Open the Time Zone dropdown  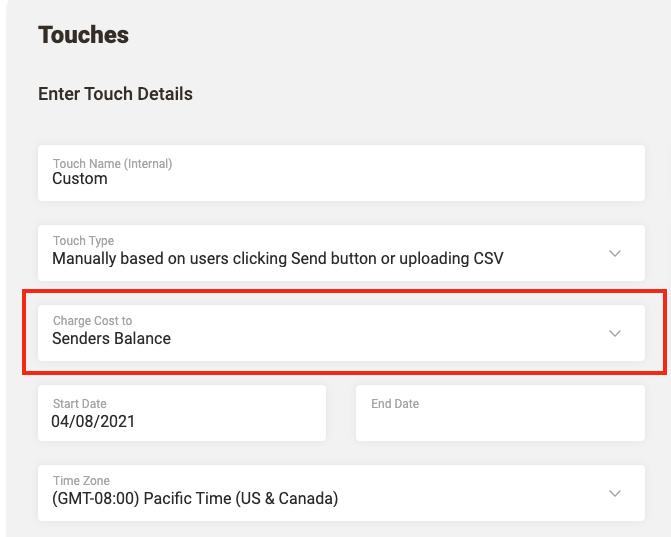pyautogui.click(x=340, y=492)
